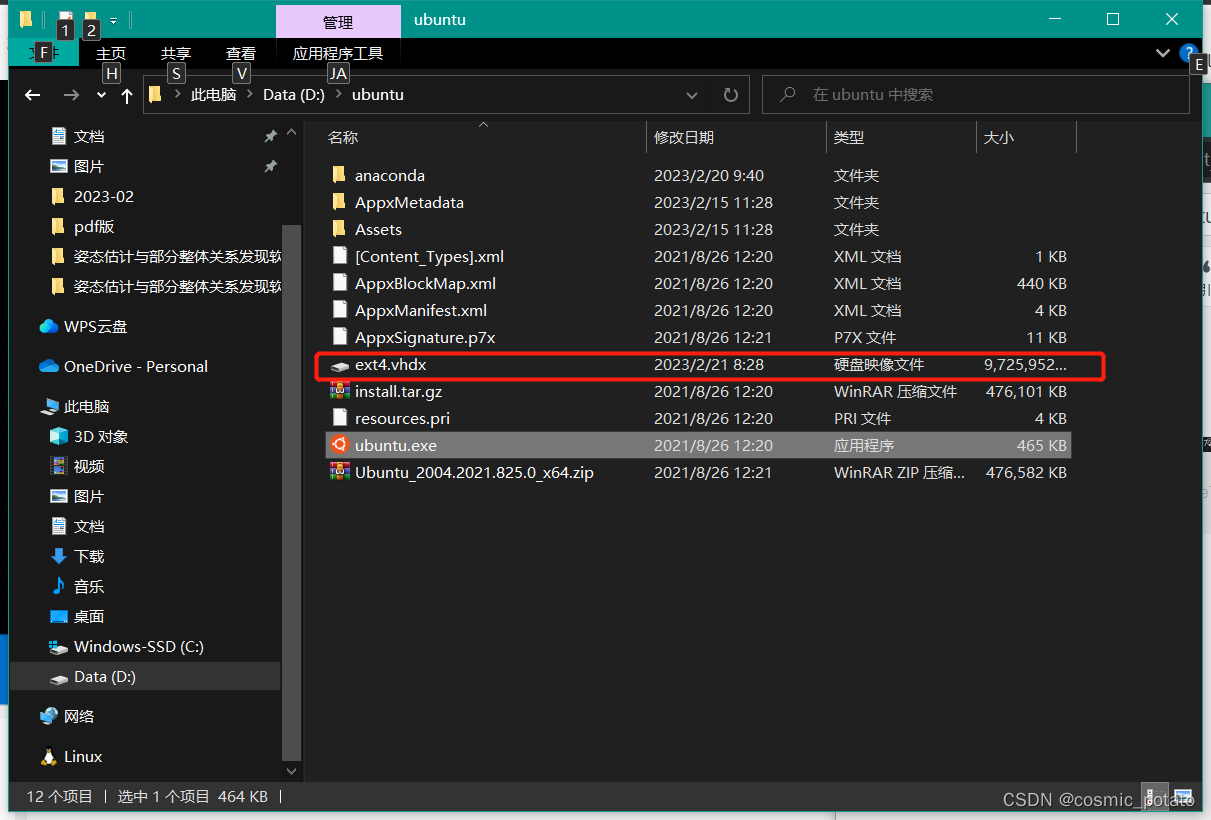Click the back navigation arrow

33,95
